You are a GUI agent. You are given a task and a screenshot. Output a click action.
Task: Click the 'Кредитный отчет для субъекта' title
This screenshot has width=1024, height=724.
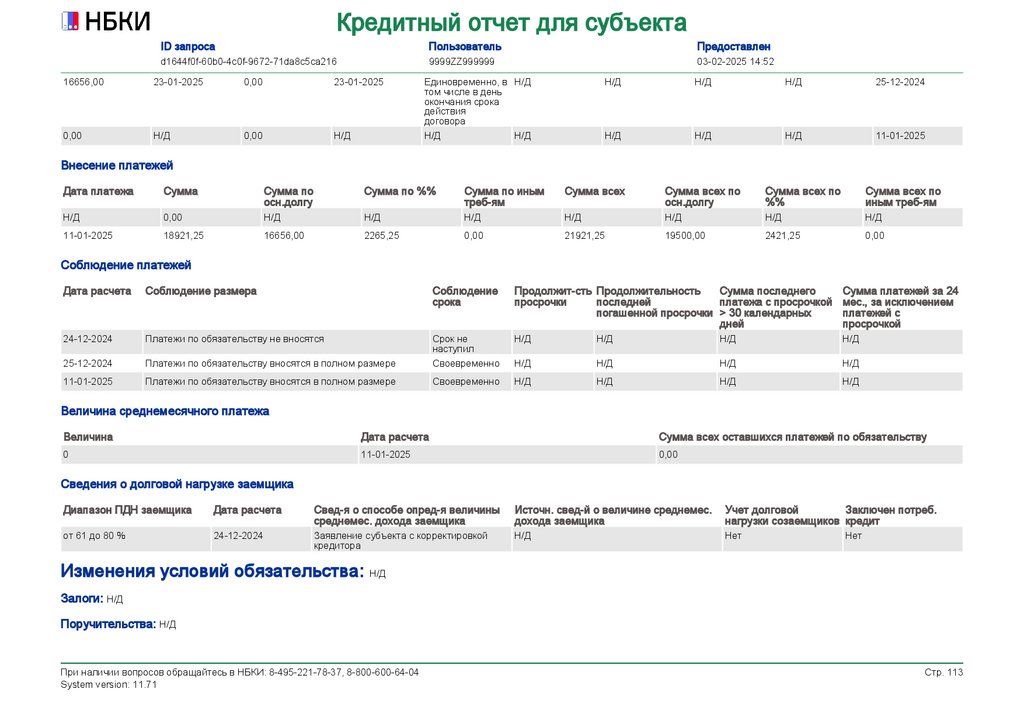click(511, 22)
